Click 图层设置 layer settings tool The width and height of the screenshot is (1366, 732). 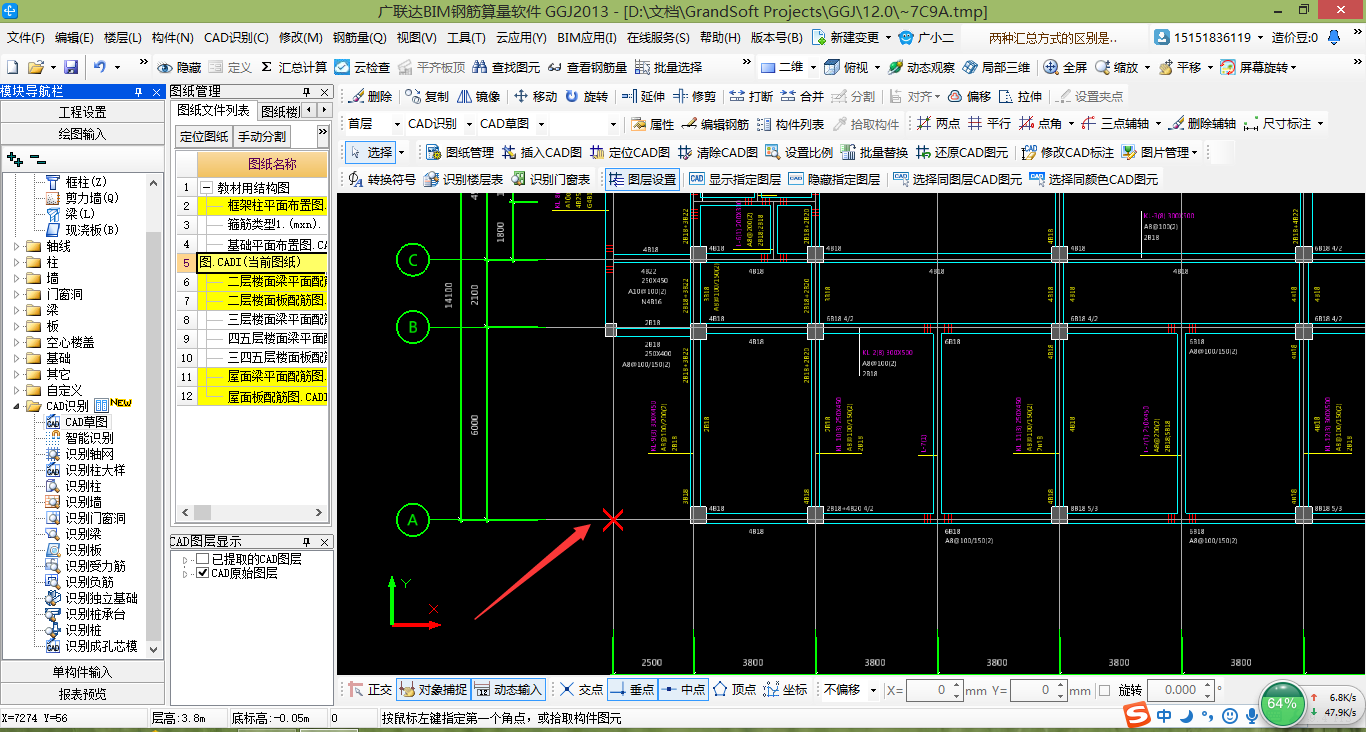click(642, 179)
